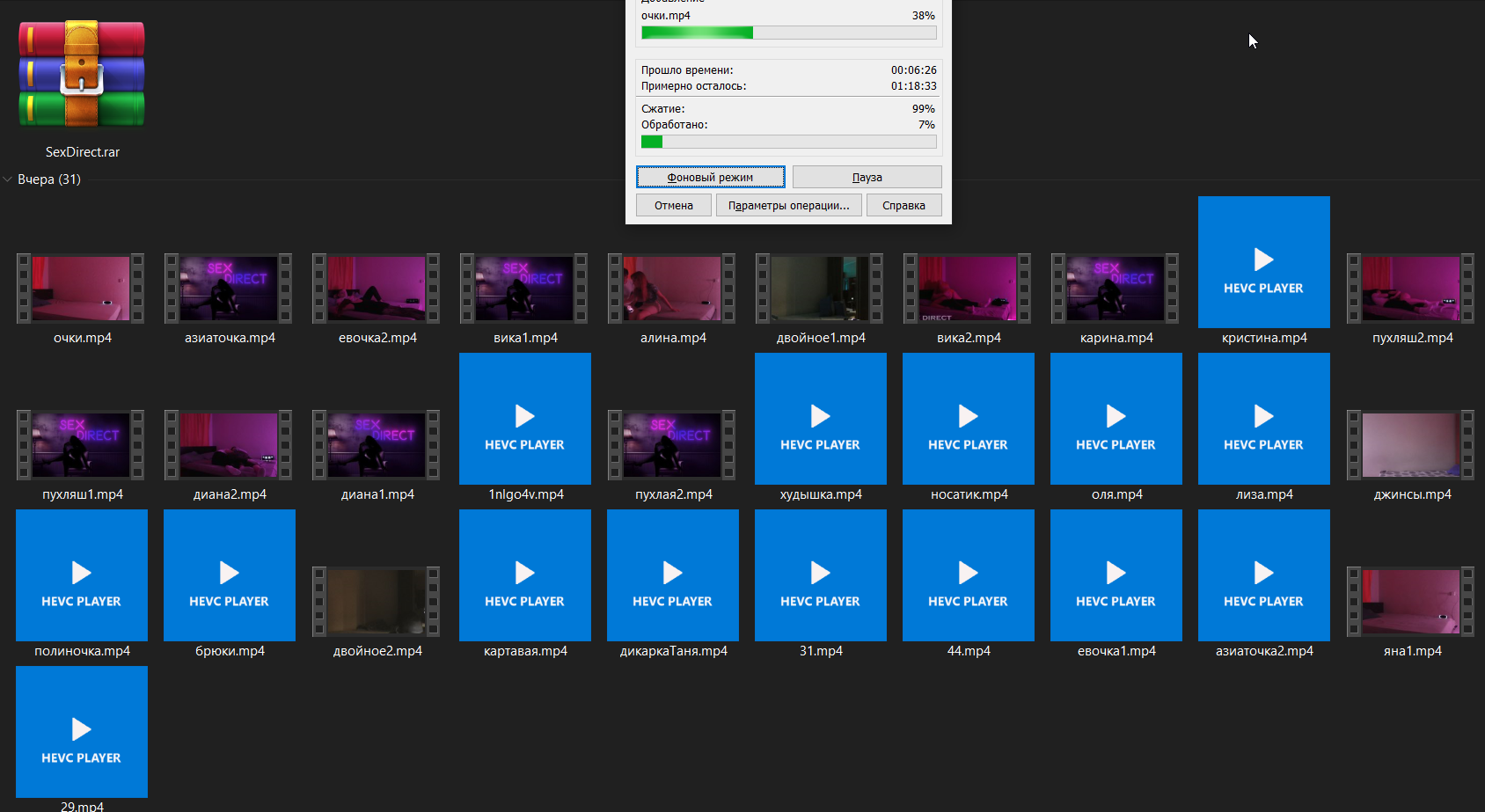Select the двойное1.mp4 video thumbnail
This screenshot has height=812, width=1485.
(820, 289)
